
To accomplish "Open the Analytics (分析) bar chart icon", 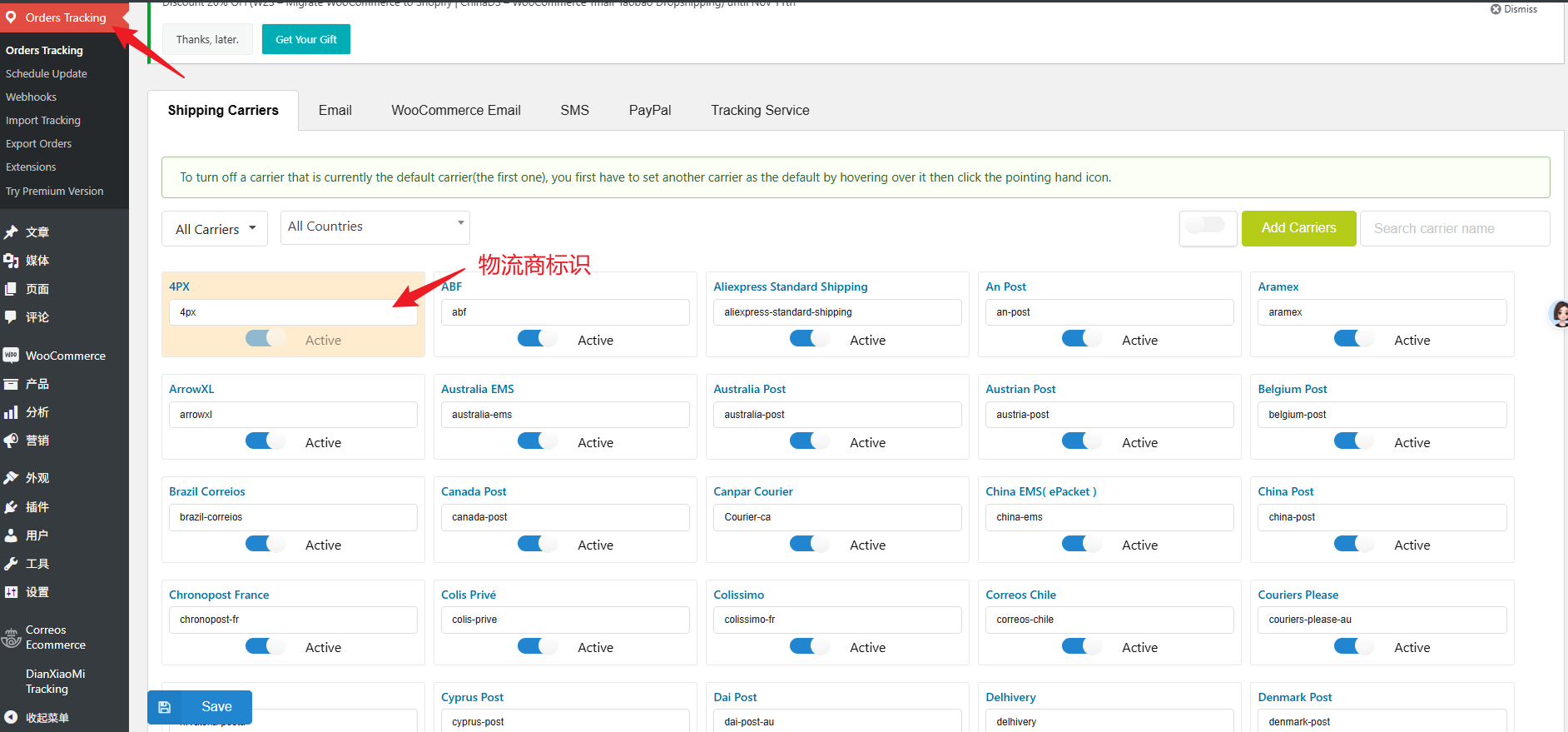I will click(x=11, y=412).
